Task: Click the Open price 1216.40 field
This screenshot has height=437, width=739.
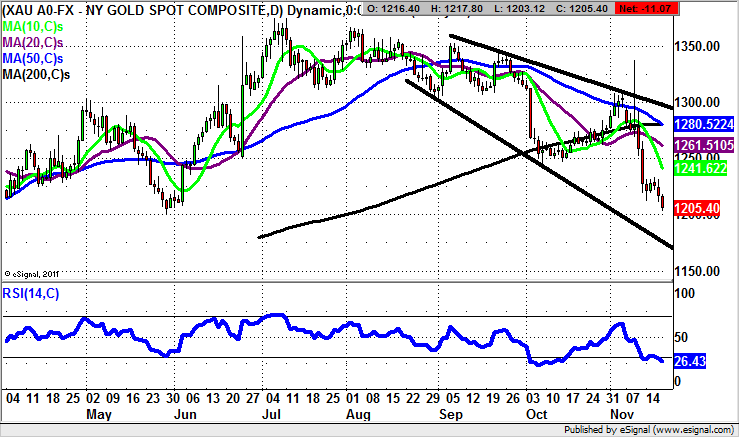Action: 398,10
